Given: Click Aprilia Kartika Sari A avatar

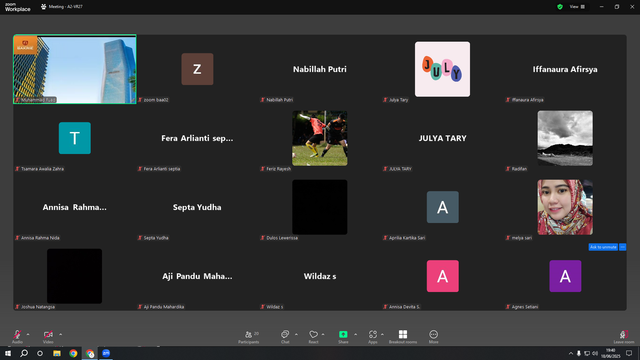Looking at the screenshot, I should click(x=442, y=207).
